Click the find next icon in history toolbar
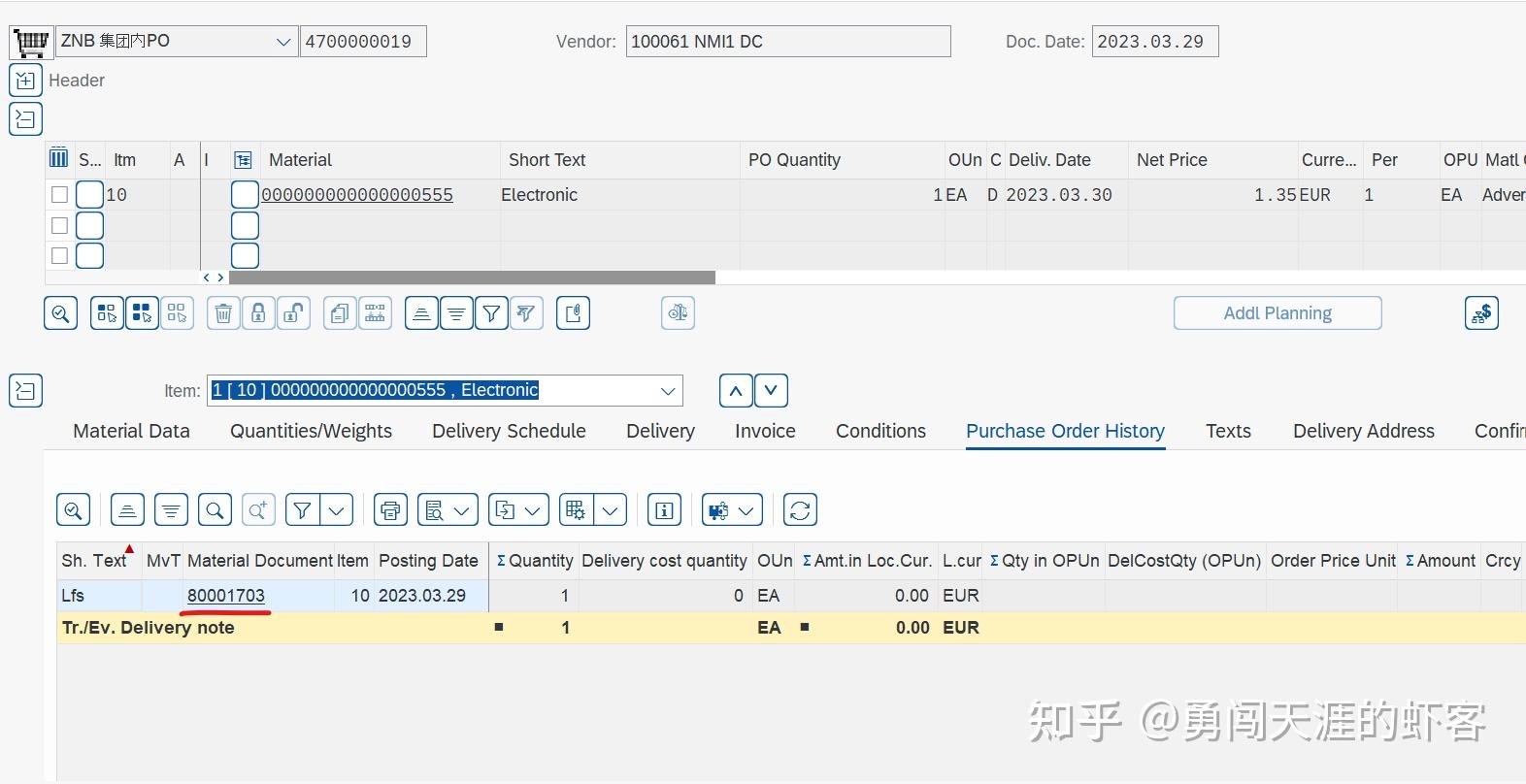This screenshot has height=784, width=1526. (258, 510)
